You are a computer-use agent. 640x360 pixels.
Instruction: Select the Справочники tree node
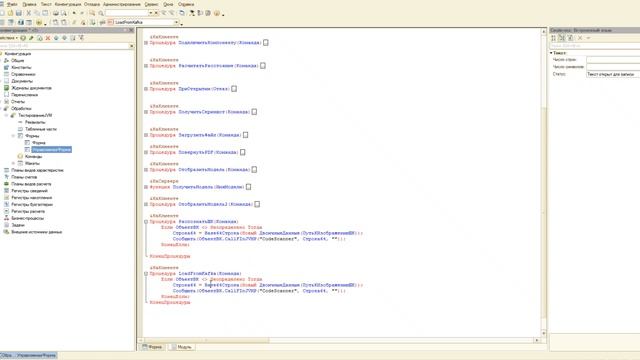point(23,74)
